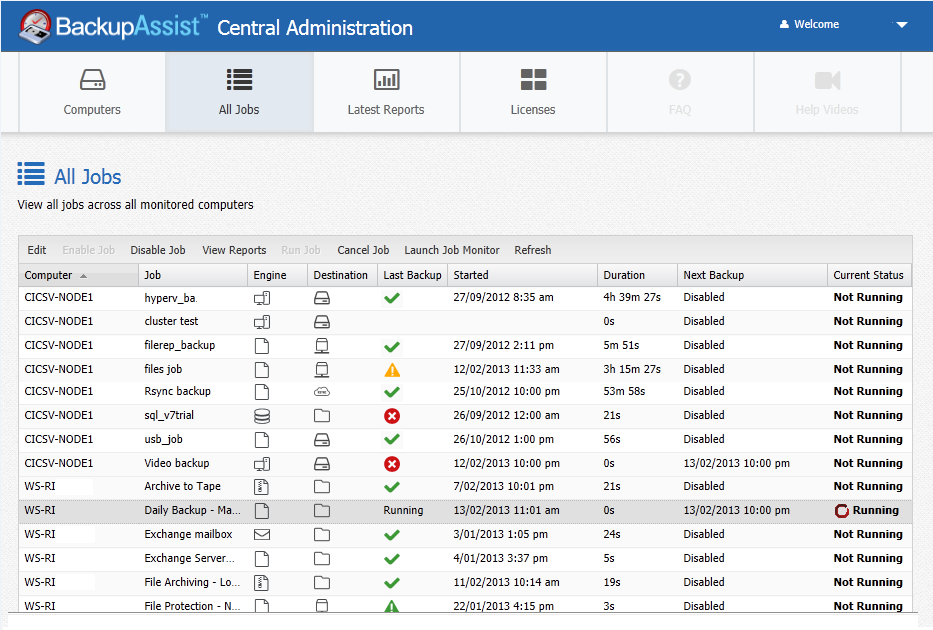Select the Rsync backup job name
This screenshot has width=933, height=630.
point(177,391)
